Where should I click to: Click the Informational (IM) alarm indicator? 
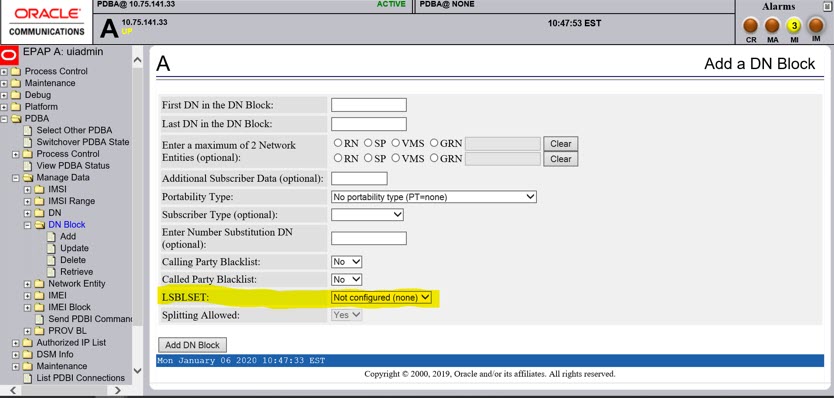pos(816,25)
